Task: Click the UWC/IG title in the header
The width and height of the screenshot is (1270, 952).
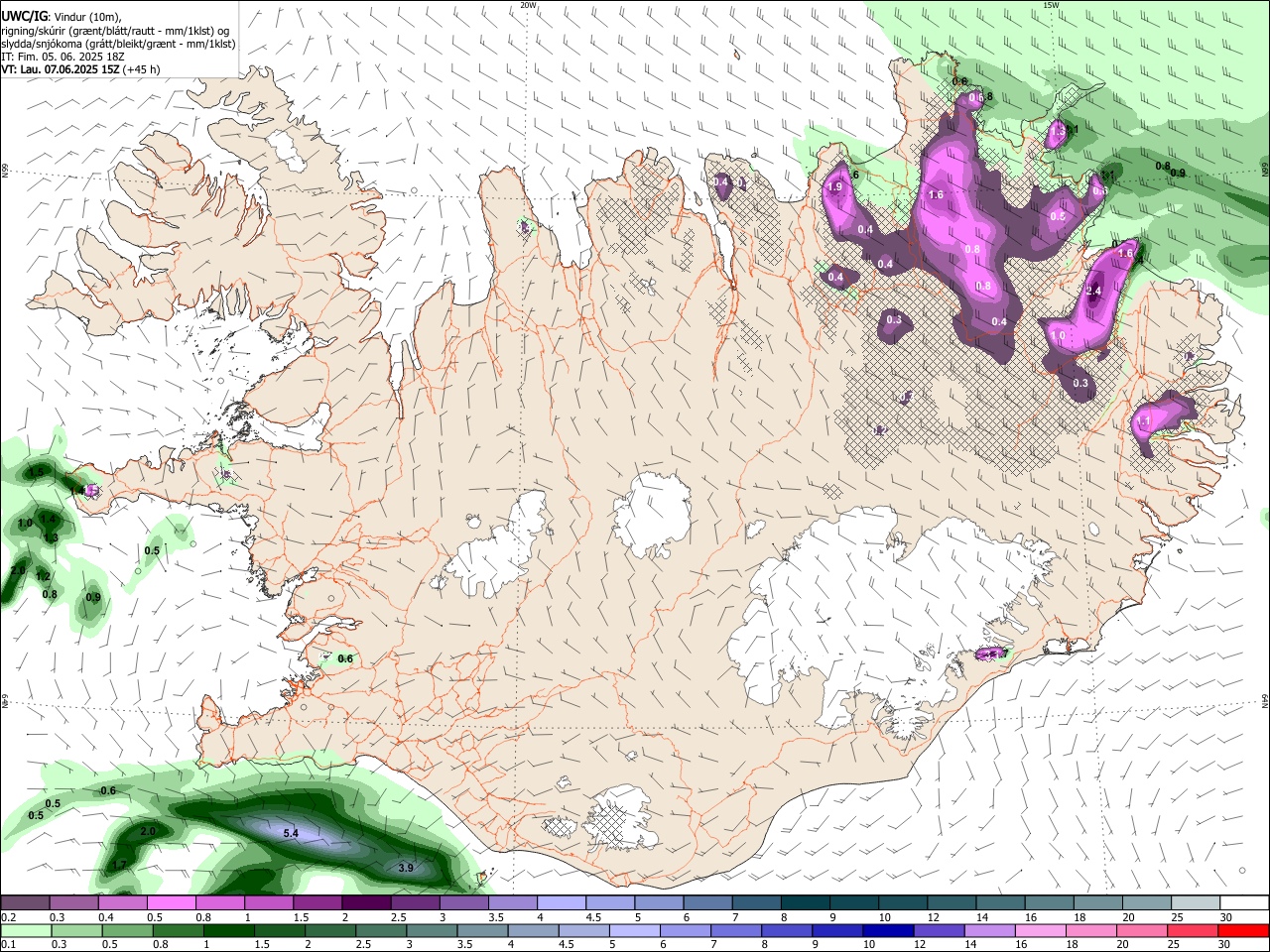Action: pyautogui.click(x=24, y=17)
